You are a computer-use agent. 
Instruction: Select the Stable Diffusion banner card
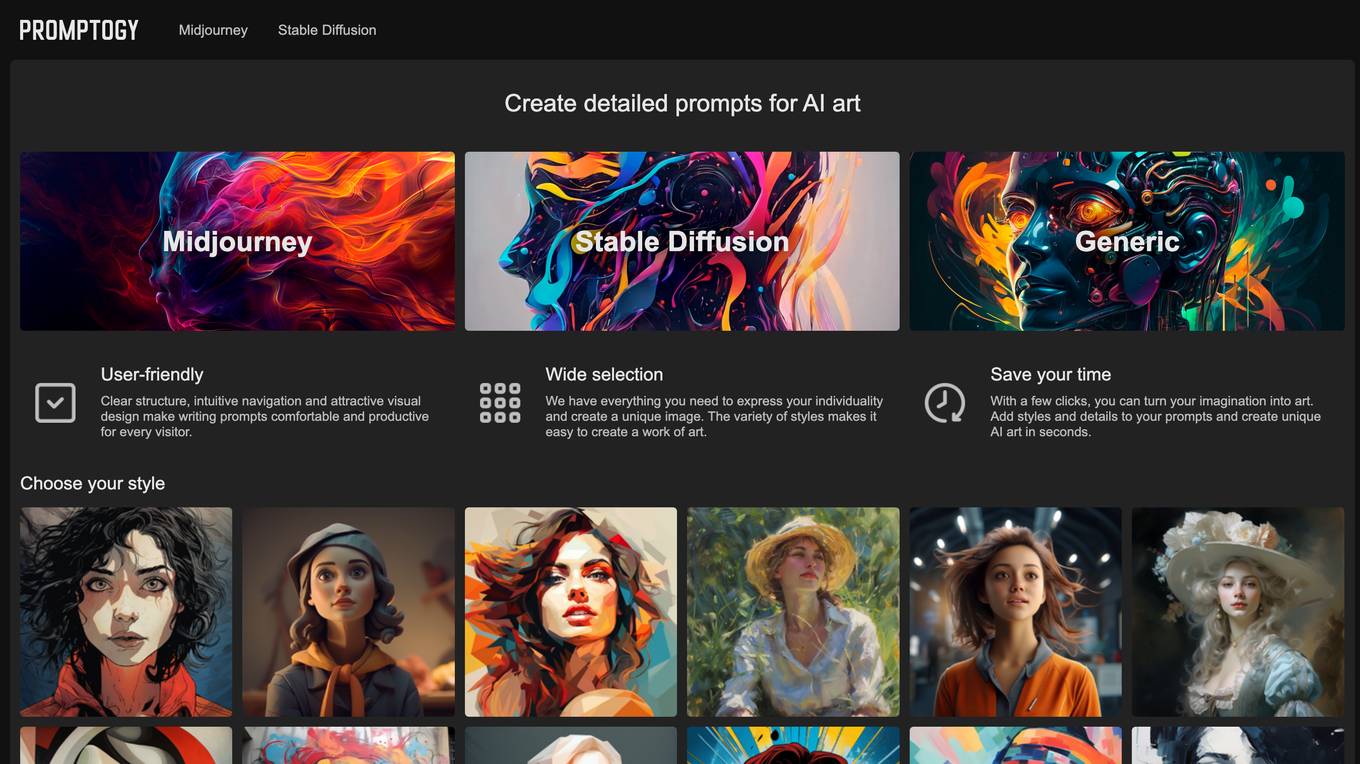[682, 241]
